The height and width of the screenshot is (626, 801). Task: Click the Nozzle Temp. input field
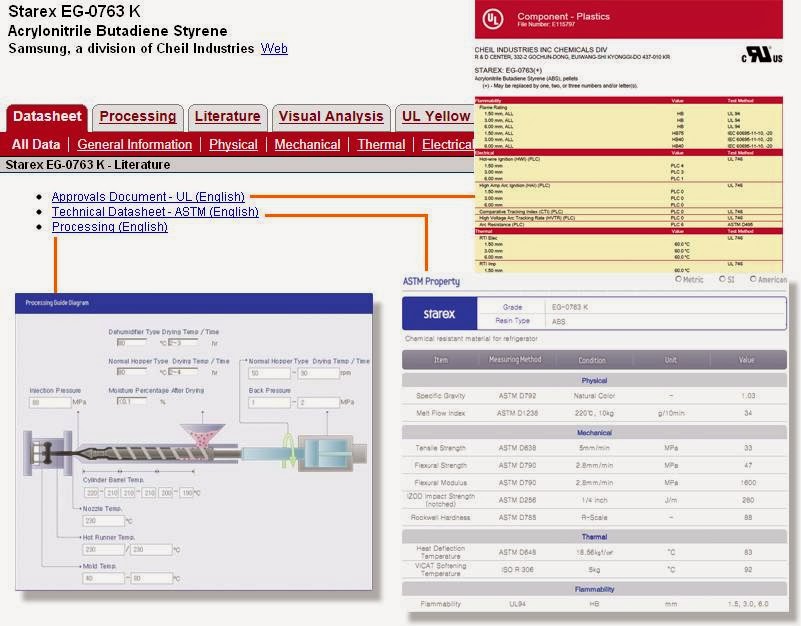(x=103, y=521)
